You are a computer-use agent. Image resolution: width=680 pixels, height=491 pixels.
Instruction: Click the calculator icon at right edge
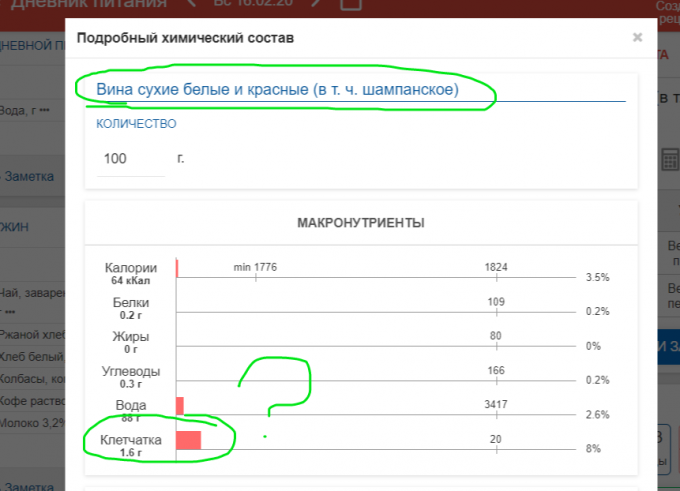(x=671, y=159)
